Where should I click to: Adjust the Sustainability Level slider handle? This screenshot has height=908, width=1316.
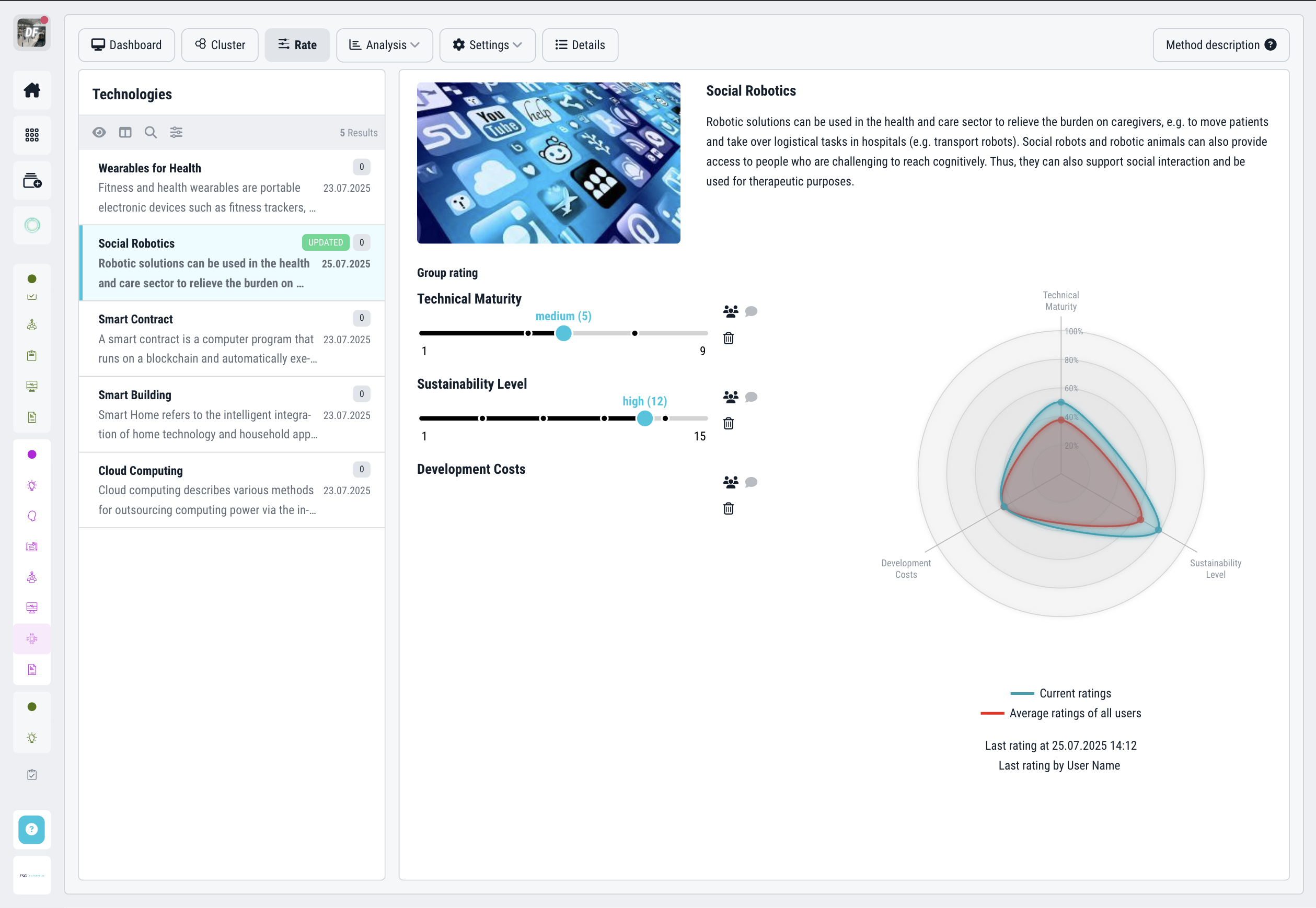tap(644, 418)
